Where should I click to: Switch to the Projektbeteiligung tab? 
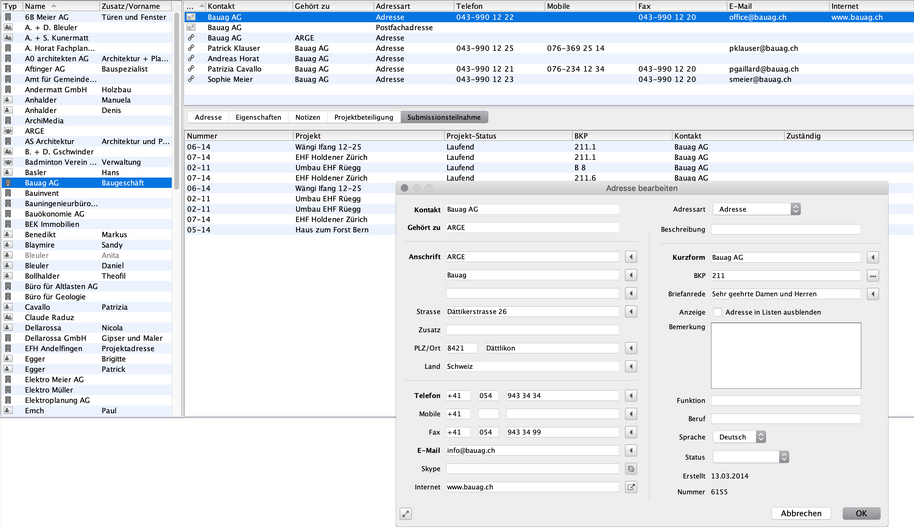click(363, 117)
